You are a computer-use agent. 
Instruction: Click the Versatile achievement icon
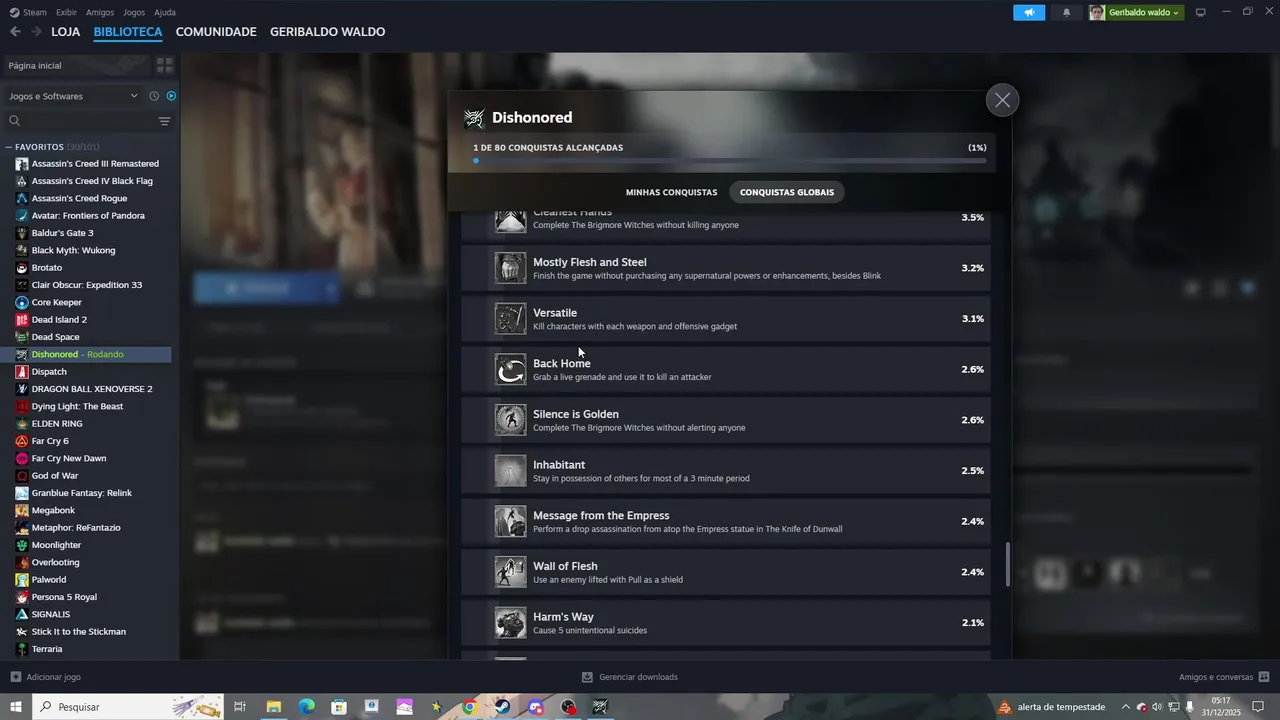pos(510,319)
